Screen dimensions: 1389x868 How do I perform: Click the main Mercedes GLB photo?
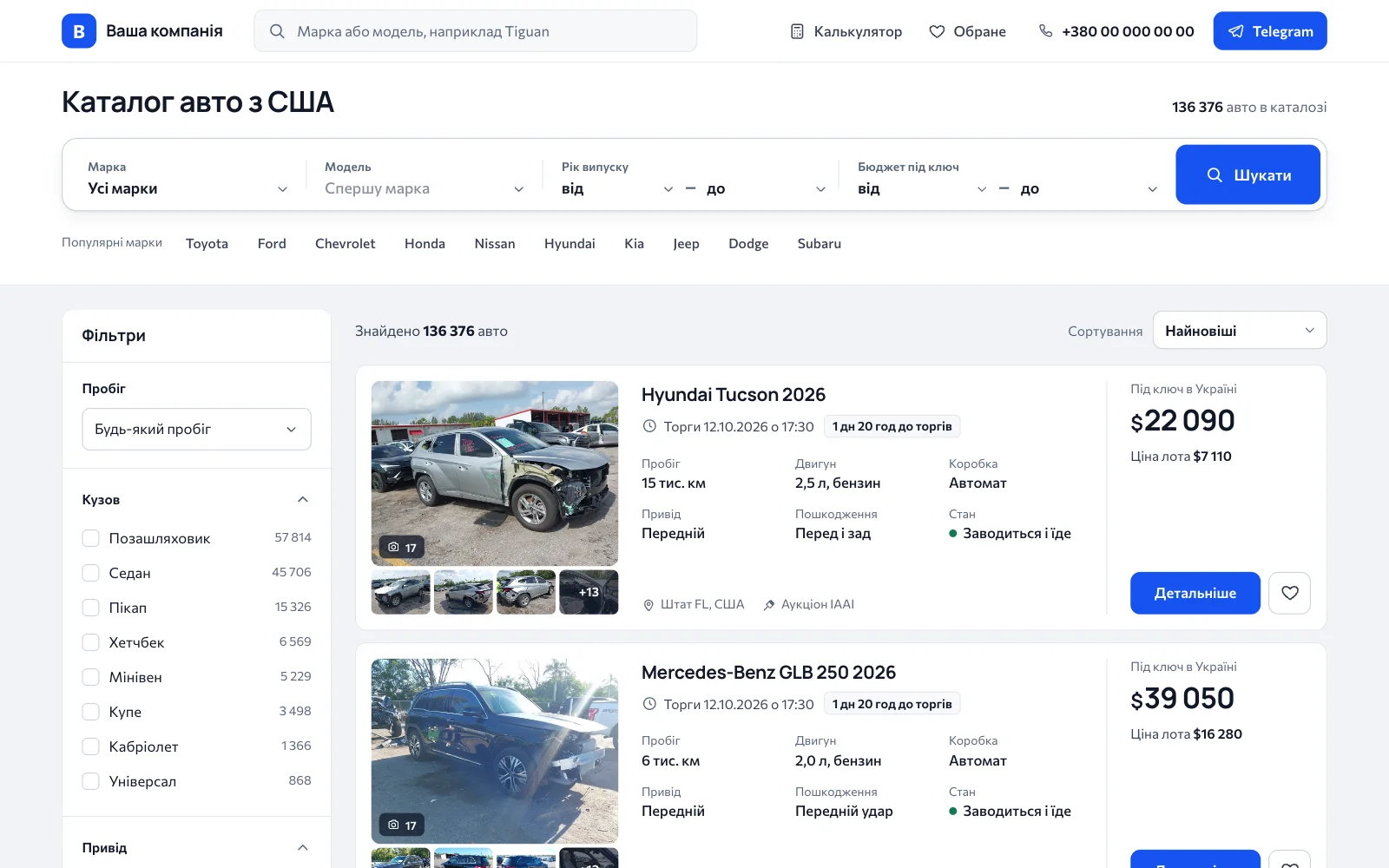tap(495, 751)
